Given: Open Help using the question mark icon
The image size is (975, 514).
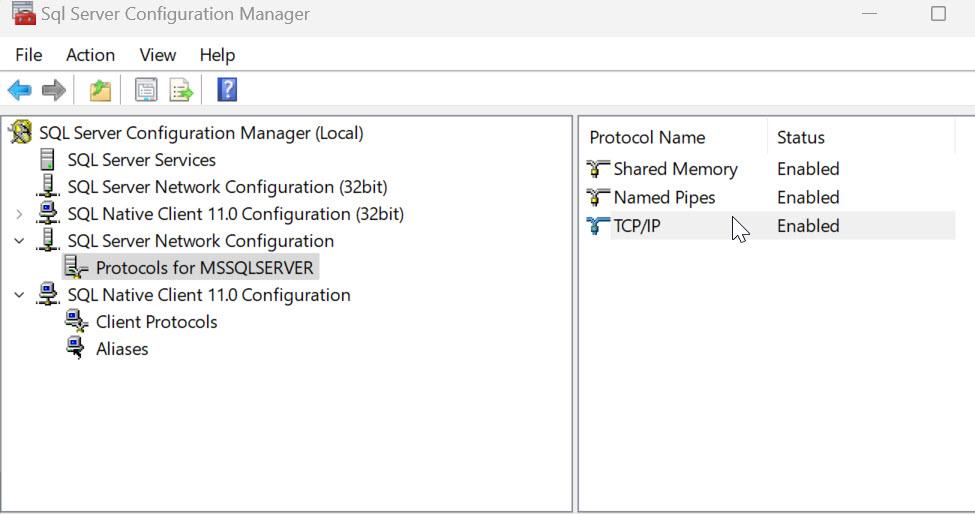Looking at the screenshot, I should pyautogui.click(x=227, y=91).
